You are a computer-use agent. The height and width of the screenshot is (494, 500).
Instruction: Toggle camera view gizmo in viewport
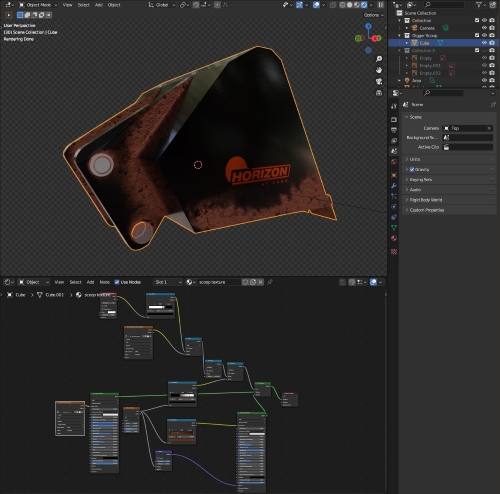click(379, 82)
